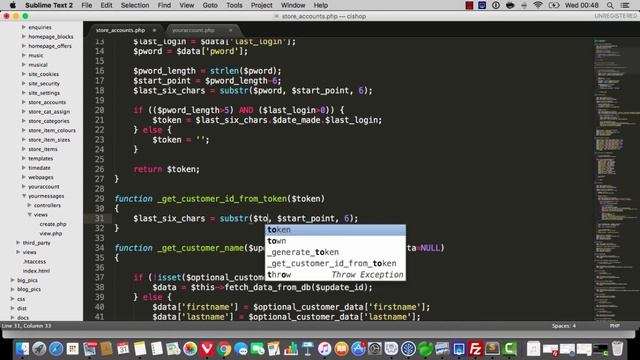Viewport: 640px width, 360px height.
Task: Open Finder from the dock
Action: tap(22, 349)
